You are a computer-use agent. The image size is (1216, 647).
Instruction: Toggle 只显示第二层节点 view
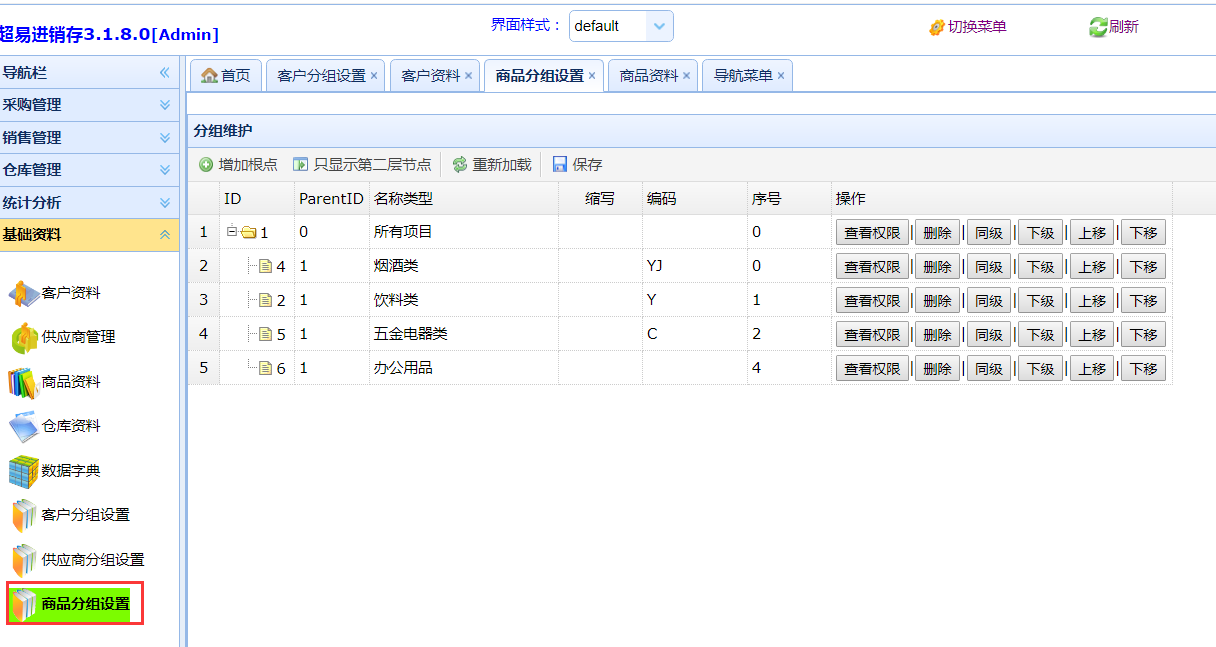point(362,165)
